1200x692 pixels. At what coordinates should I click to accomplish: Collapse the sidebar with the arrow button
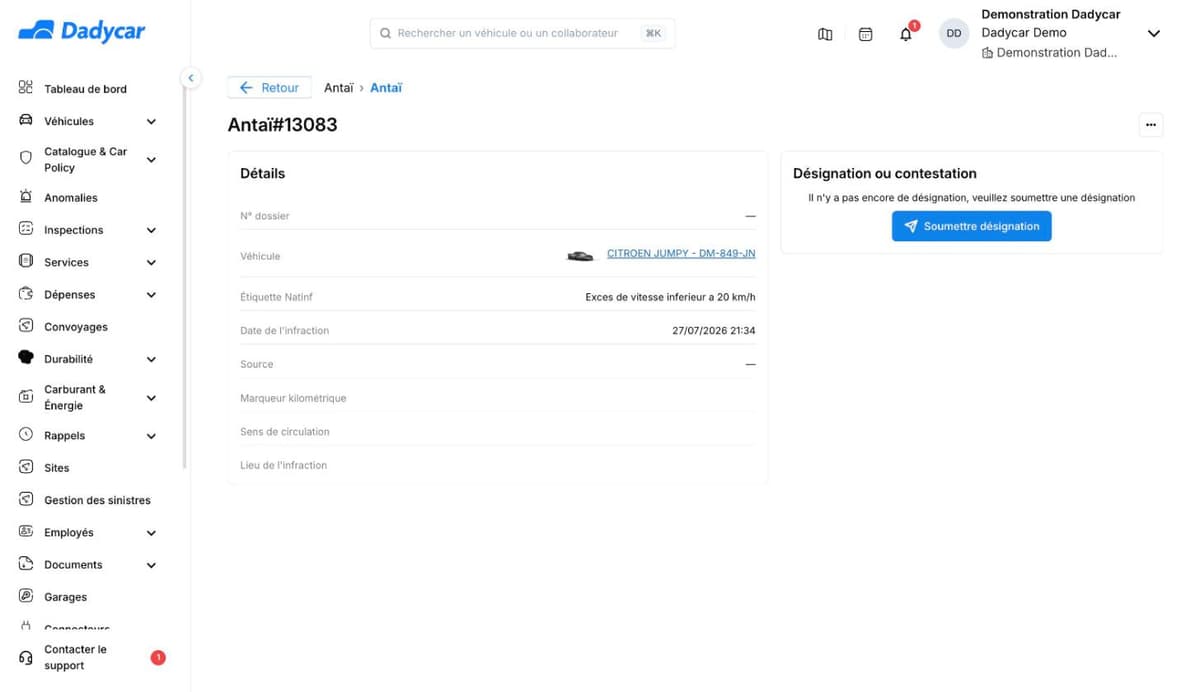point(190,78)
